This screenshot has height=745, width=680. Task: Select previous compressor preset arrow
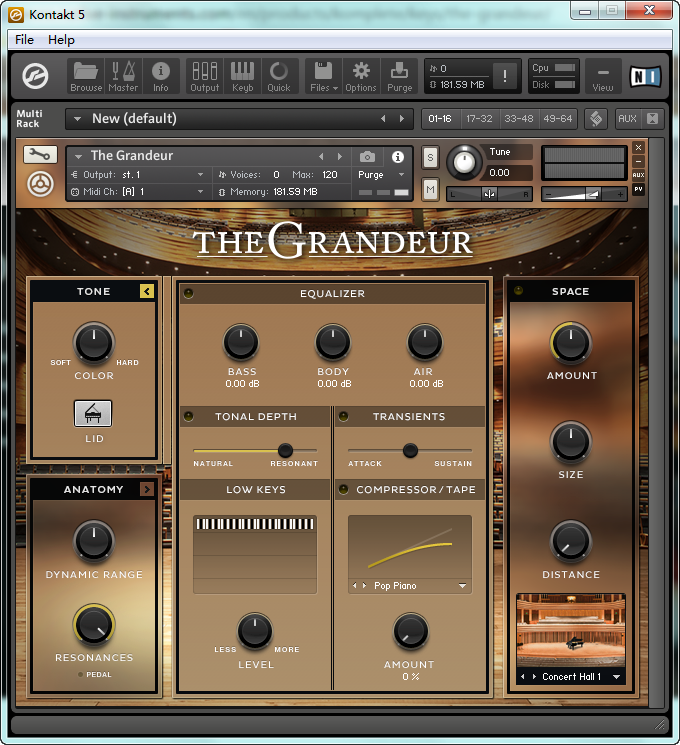click(x=354, y=586)
